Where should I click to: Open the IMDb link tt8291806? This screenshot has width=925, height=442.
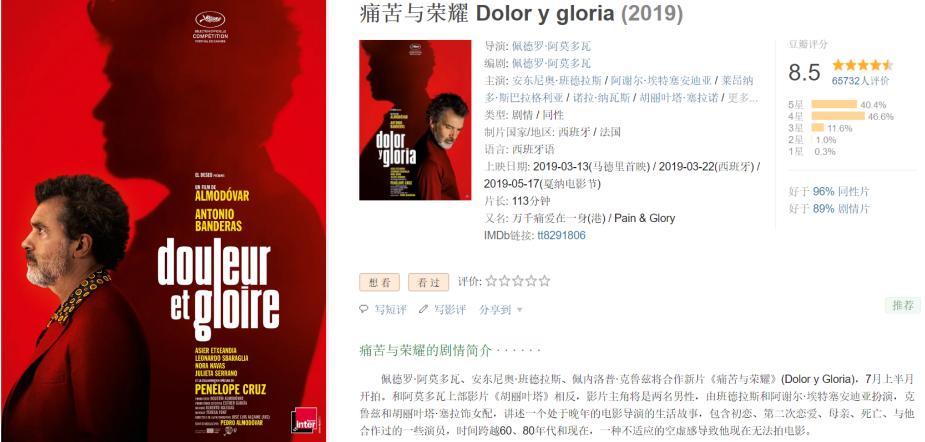pyautogui.click(x=561, y=235)
